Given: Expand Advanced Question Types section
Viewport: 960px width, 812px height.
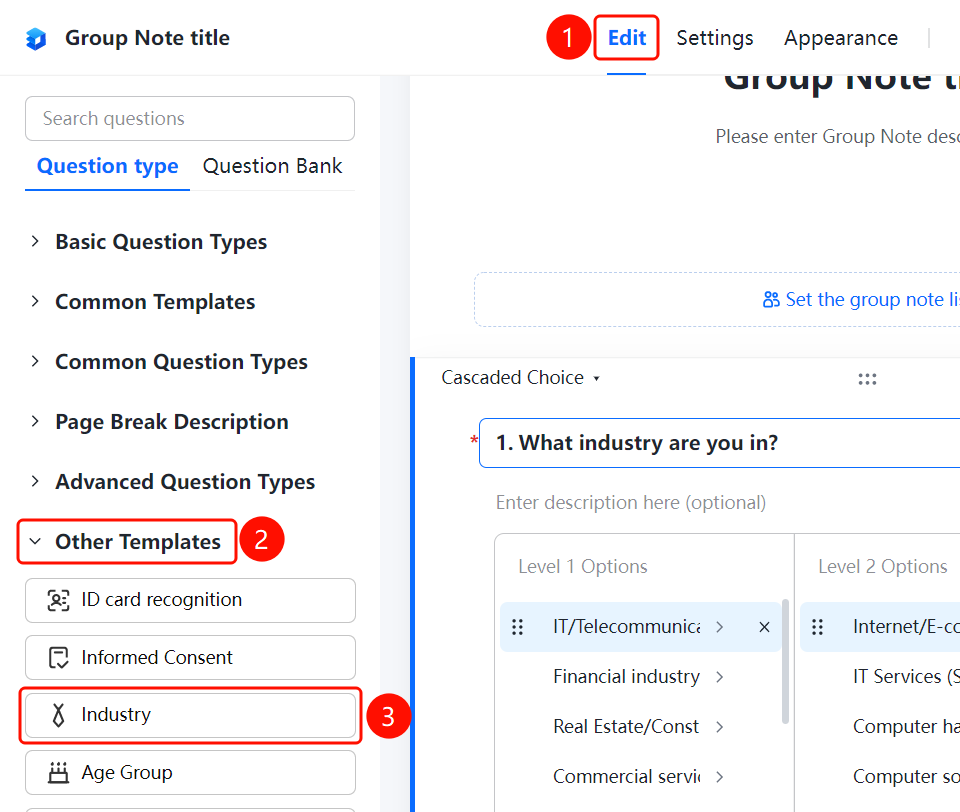Looking at the screenshot, I should tap(35, 481).
